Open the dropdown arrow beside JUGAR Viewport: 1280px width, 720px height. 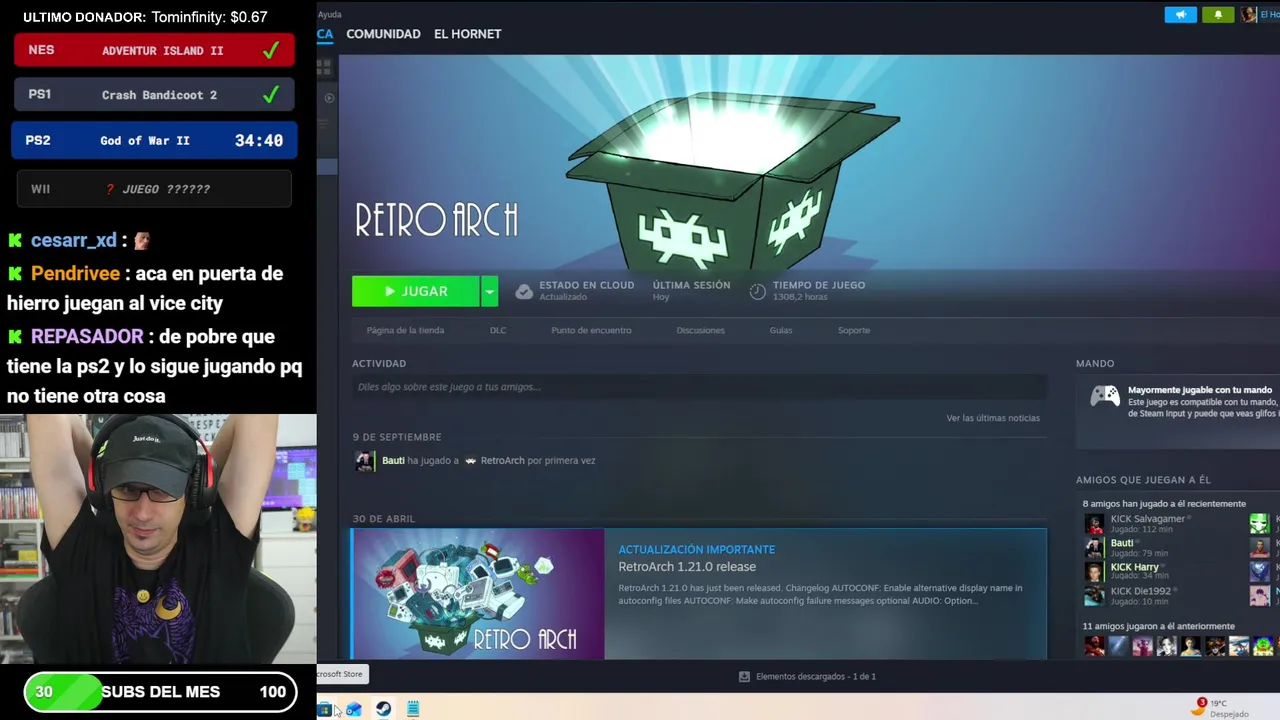(489, 291)
